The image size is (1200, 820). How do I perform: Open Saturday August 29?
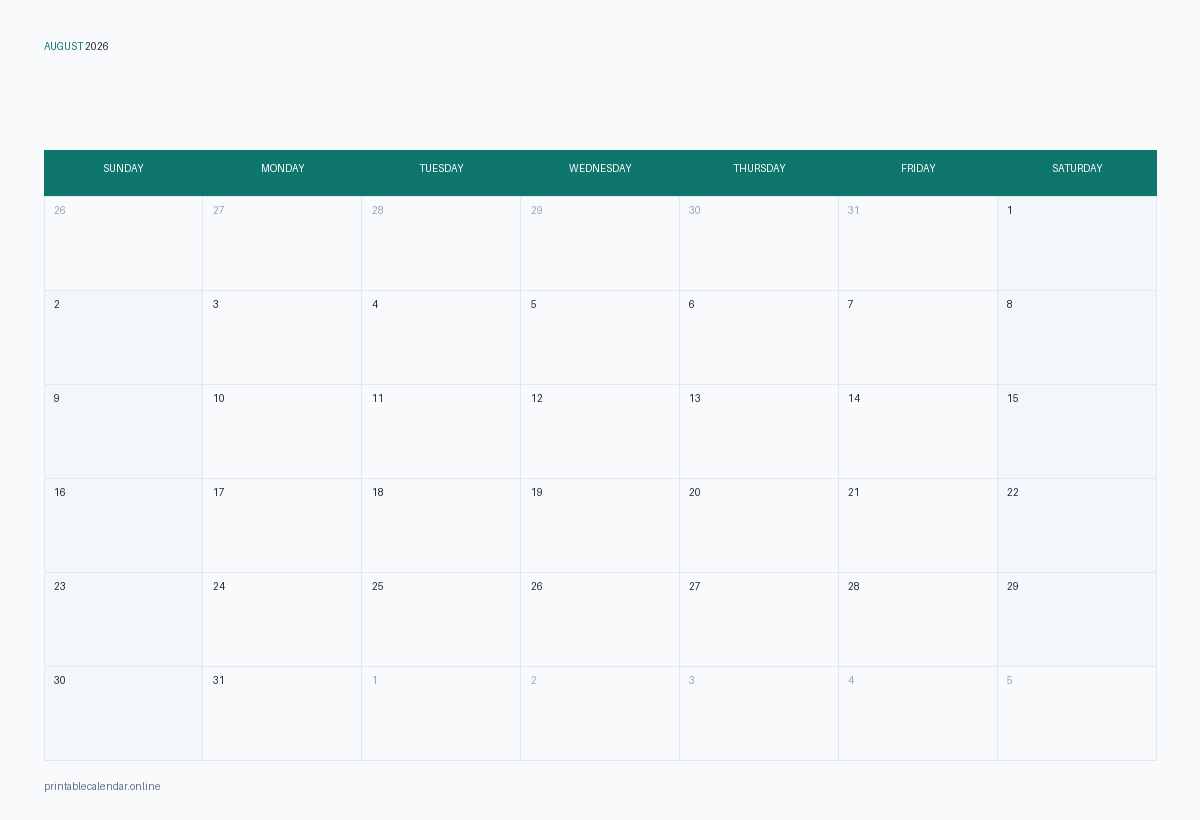(1077, 619)
